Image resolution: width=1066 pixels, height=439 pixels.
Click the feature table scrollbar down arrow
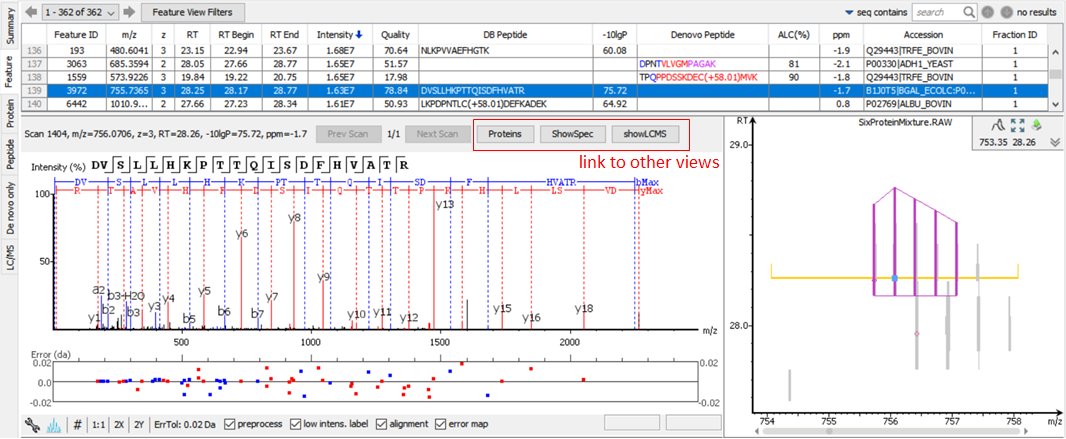[1053, 104]
